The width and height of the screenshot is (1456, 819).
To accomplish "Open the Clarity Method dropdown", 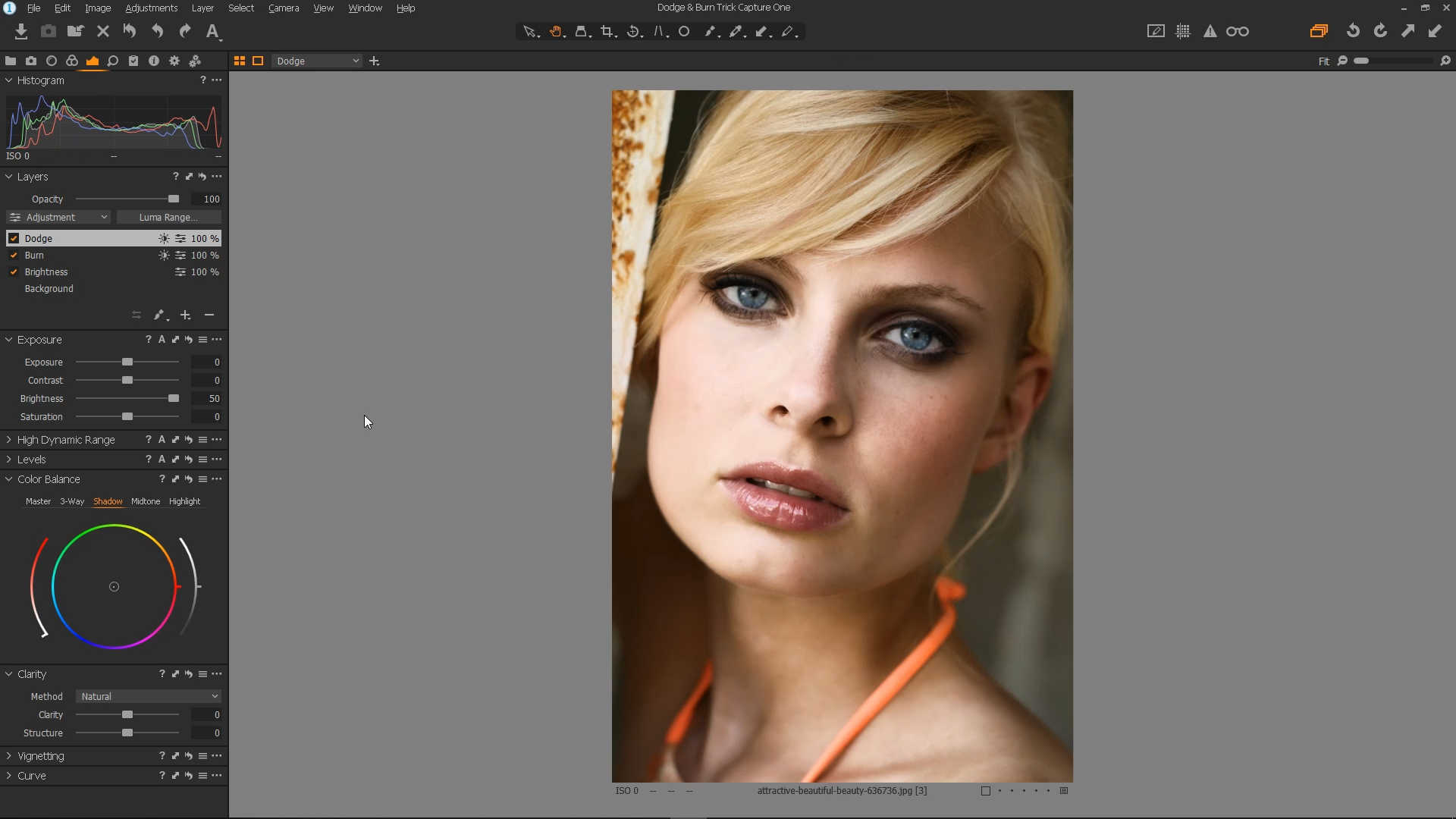I will [149, 697].
